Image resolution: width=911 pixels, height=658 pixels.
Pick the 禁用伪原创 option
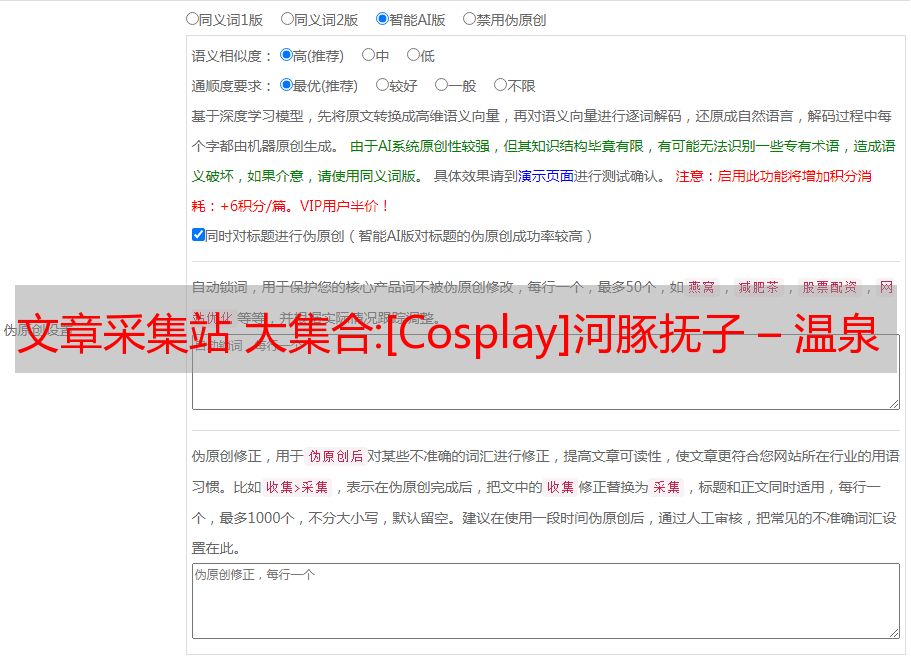(469, 19)
